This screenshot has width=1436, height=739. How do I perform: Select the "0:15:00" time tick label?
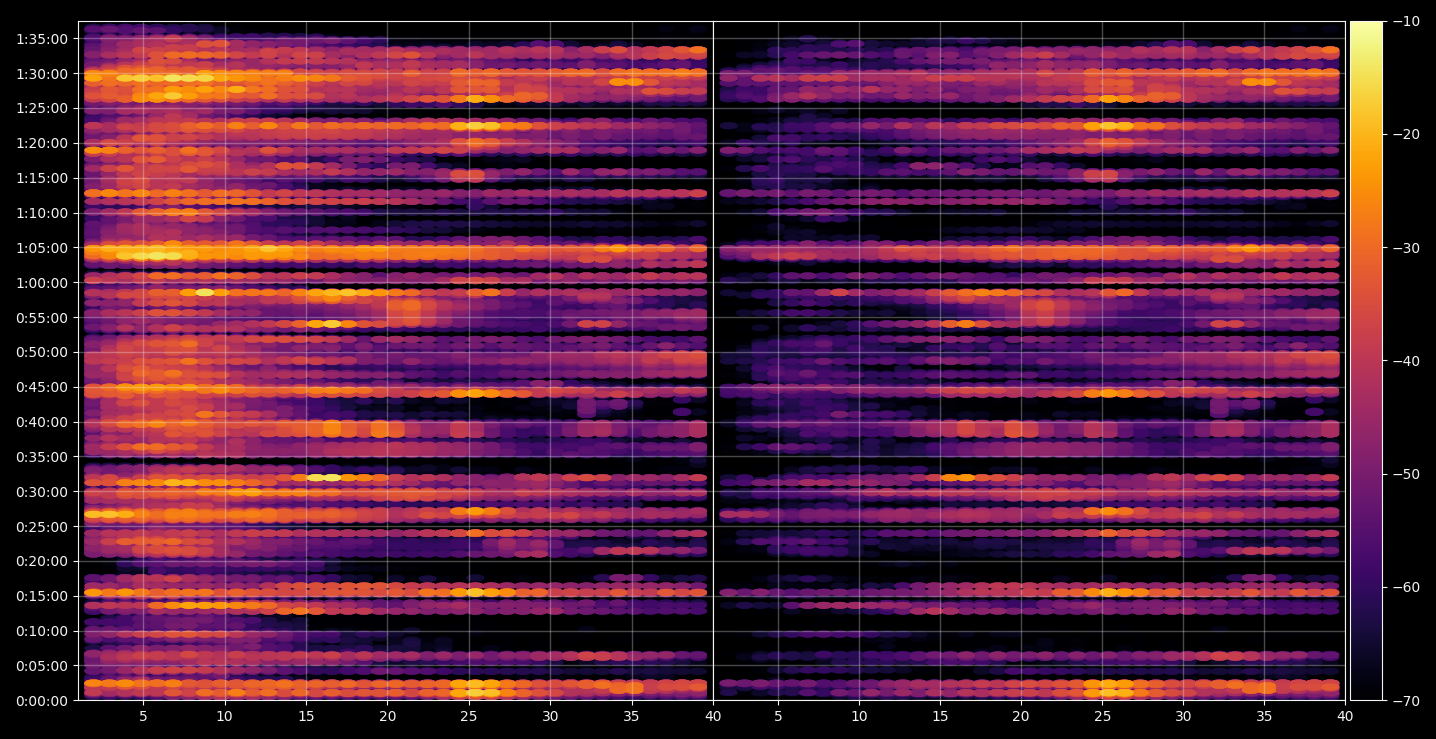point(43,596)
